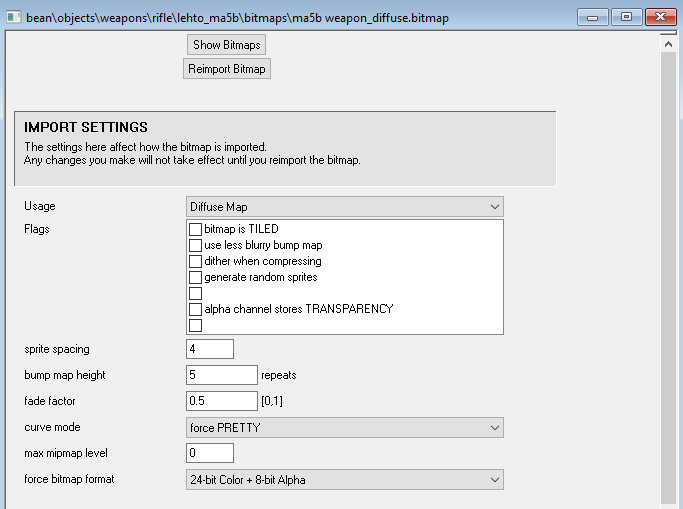Click the vertical scrollbar track
The width and height of the screenshot is (683, 509).
(x=668, y=279)
